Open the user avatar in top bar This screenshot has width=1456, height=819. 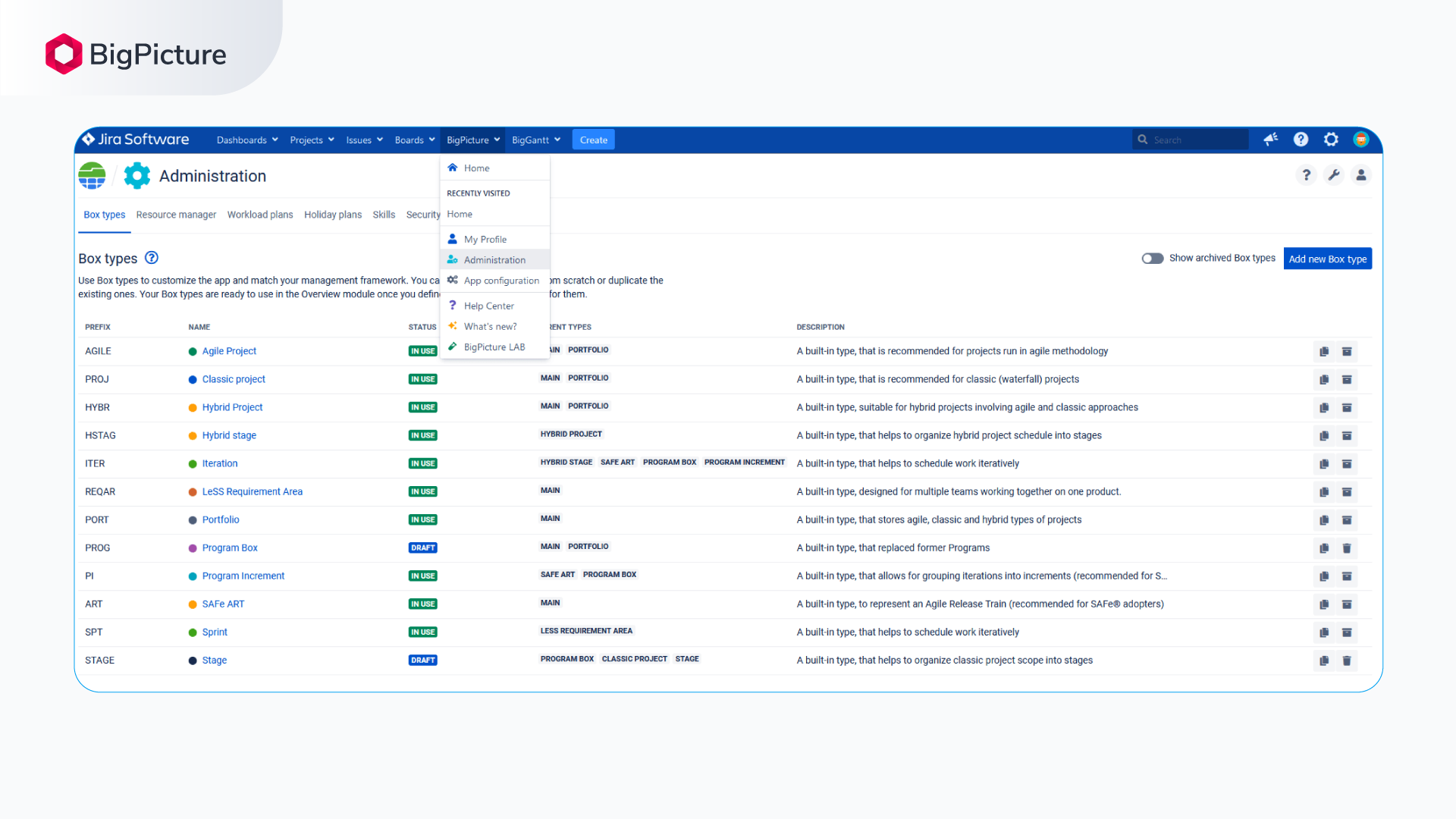(1361, 140)
